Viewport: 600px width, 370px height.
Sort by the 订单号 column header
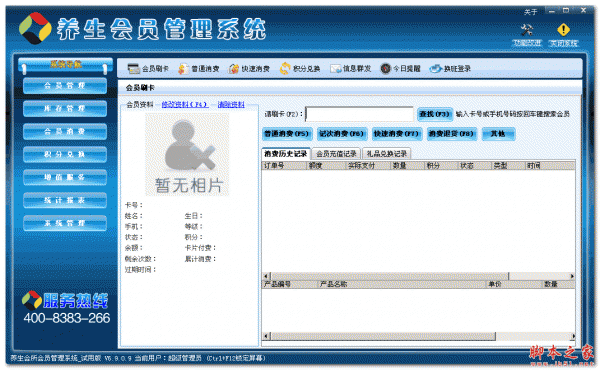(x=284, y=166)
